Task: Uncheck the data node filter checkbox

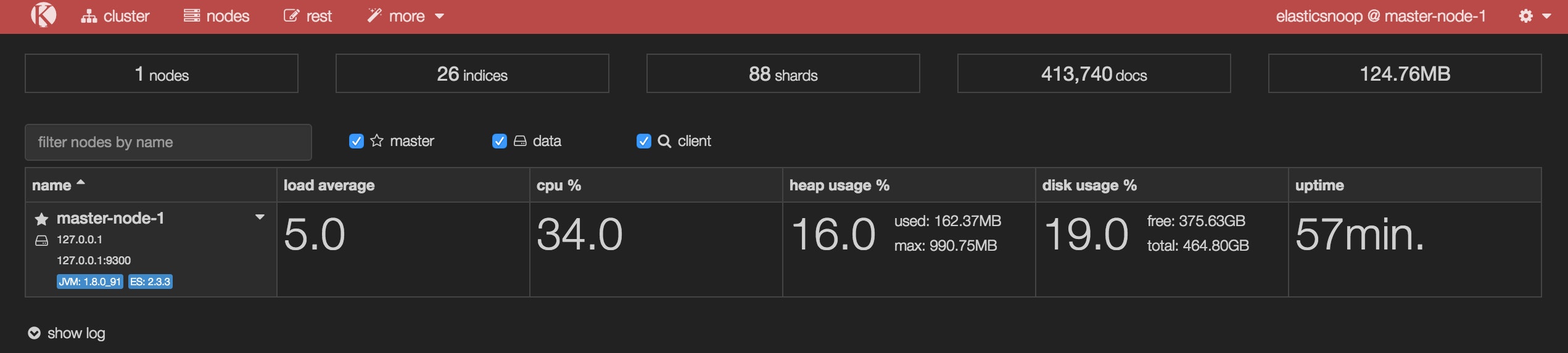Action: point(500,141)
